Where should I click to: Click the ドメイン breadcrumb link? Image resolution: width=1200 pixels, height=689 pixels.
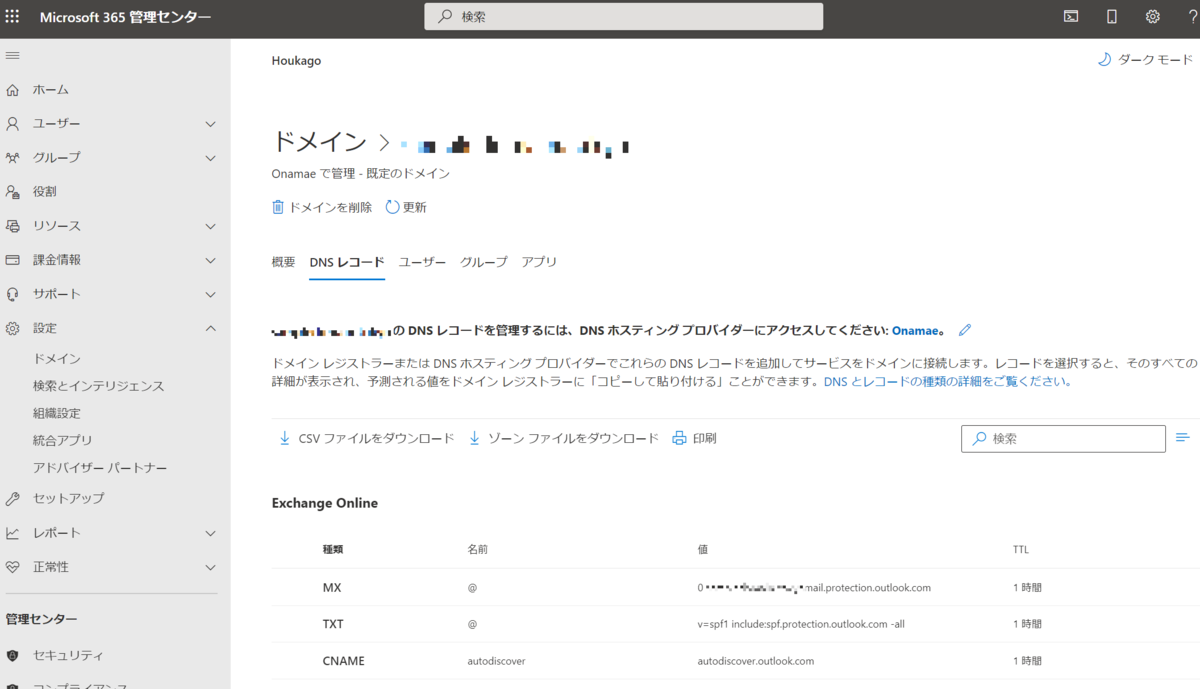(x=319, y=142)
